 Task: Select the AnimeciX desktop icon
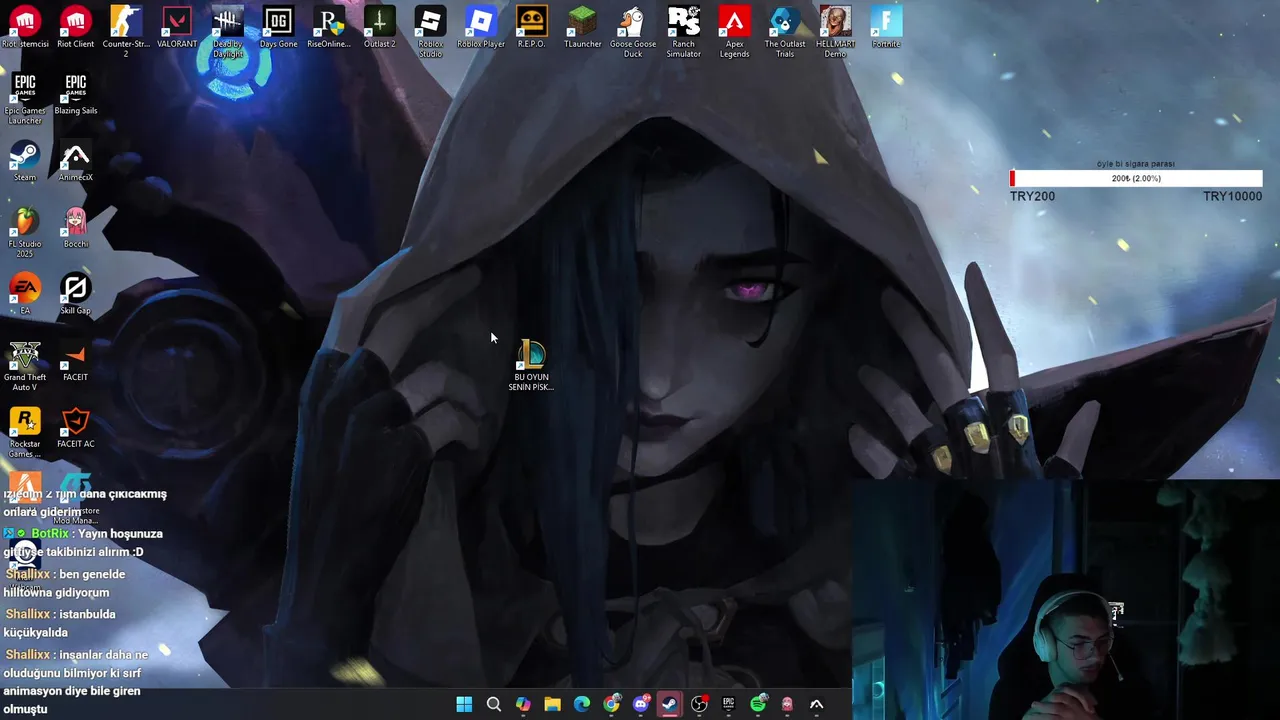tap(76, 162)
